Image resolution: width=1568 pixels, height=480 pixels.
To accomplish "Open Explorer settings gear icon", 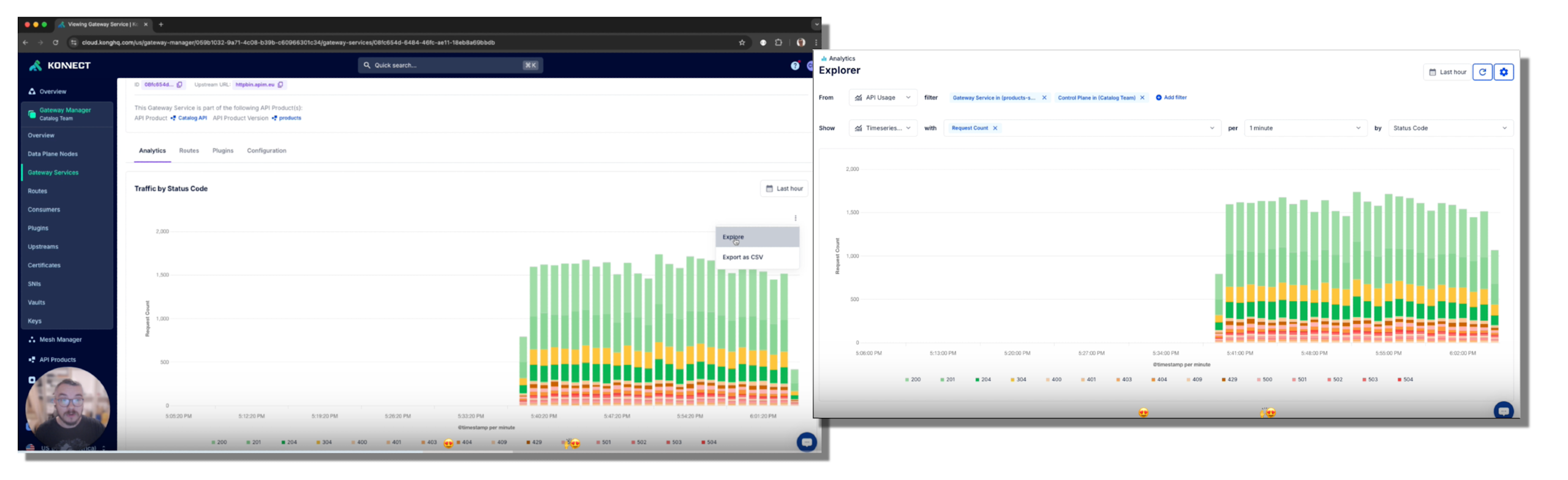I will tap(1502, 72).
